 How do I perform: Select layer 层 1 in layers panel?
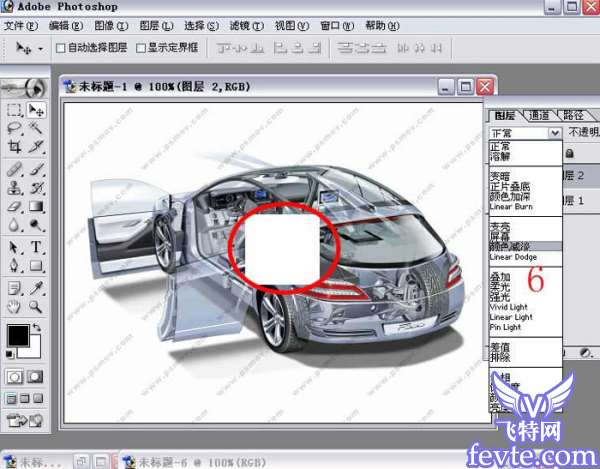[x=582, y=200]
